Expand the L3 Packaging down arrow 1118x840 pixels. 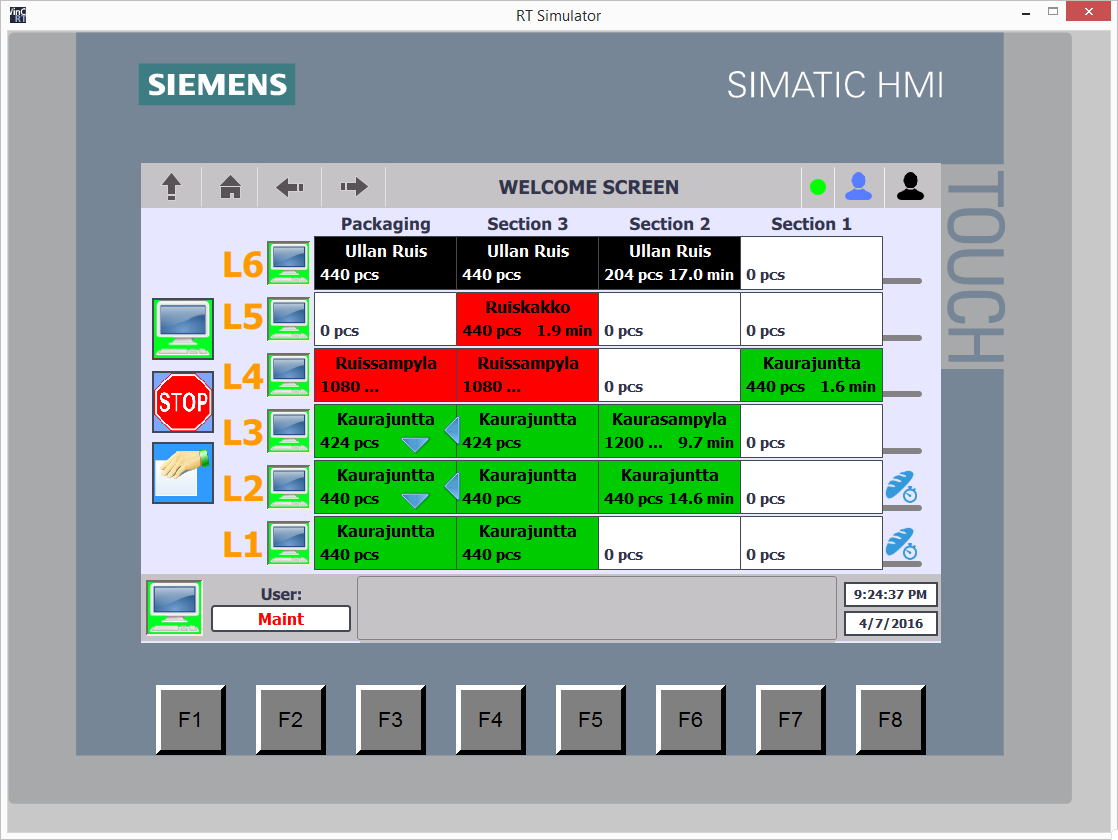coord(415,444)
